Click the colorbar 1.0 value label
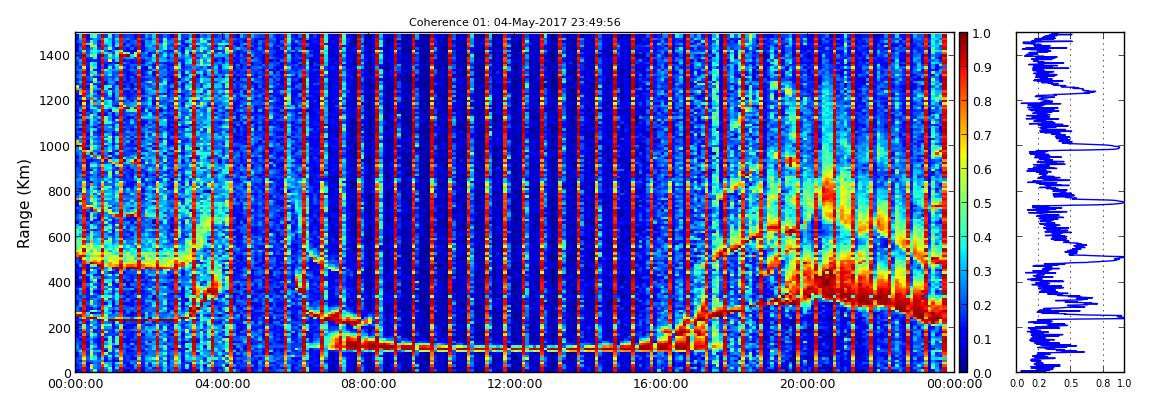Image resolution: width=1150 pixels, height=407 pixels. (x=980, y=34)
